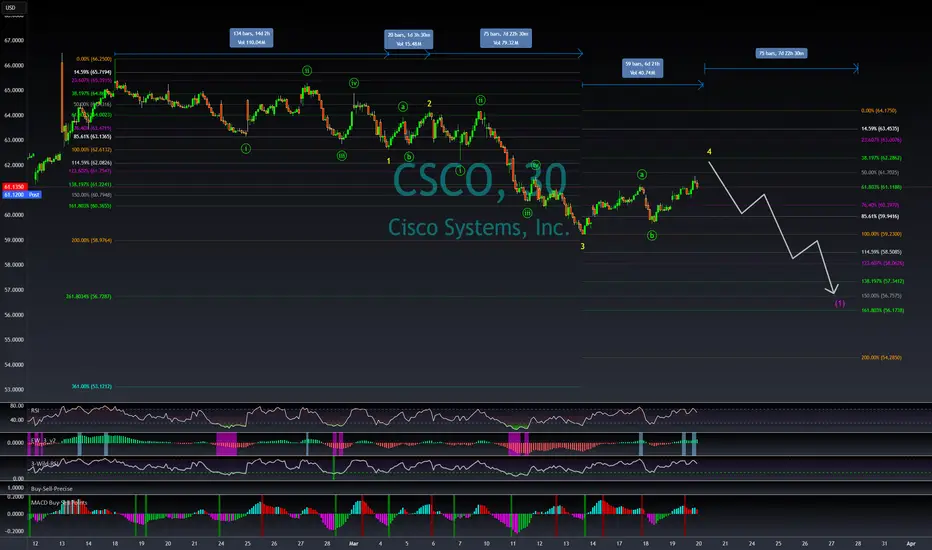Select Fibonacci level 200.00% (54.2850)
The width and height of the screenshot is (932, 550).
[x=881, y=358]
